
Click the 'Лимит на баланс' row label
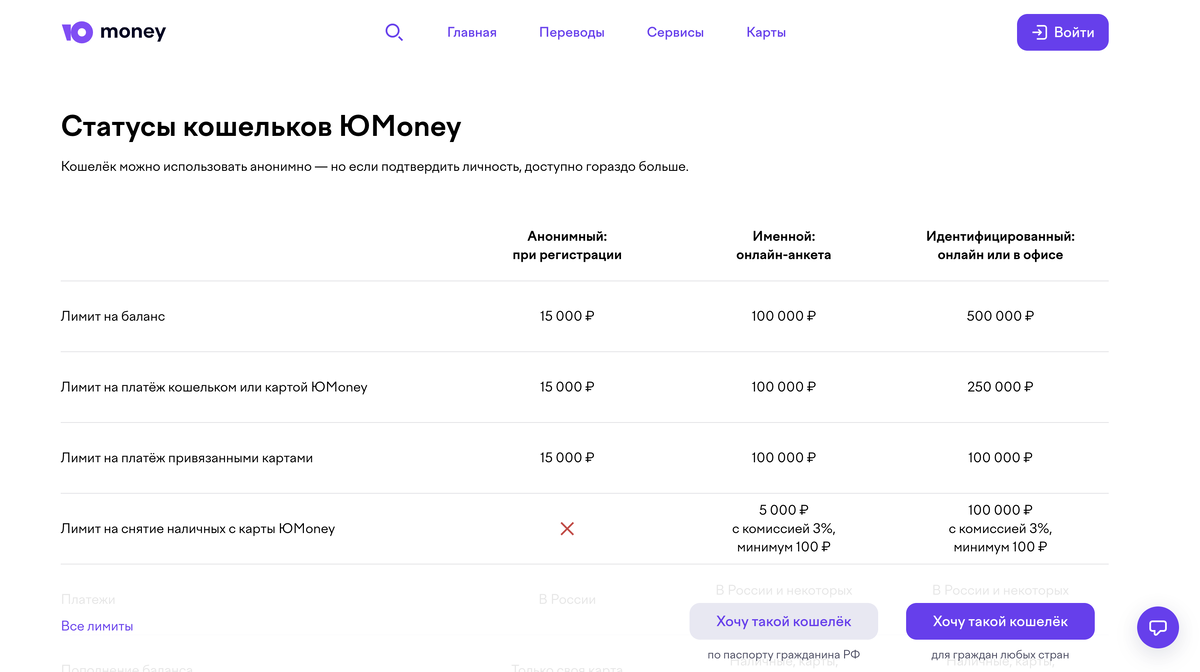click(113, 315)
